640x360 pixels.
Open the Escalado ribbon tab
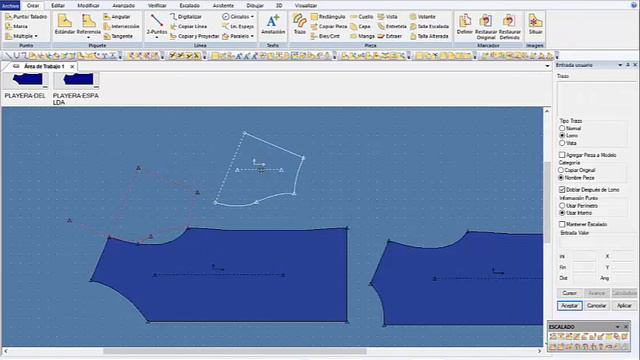(x=190, y=6)
